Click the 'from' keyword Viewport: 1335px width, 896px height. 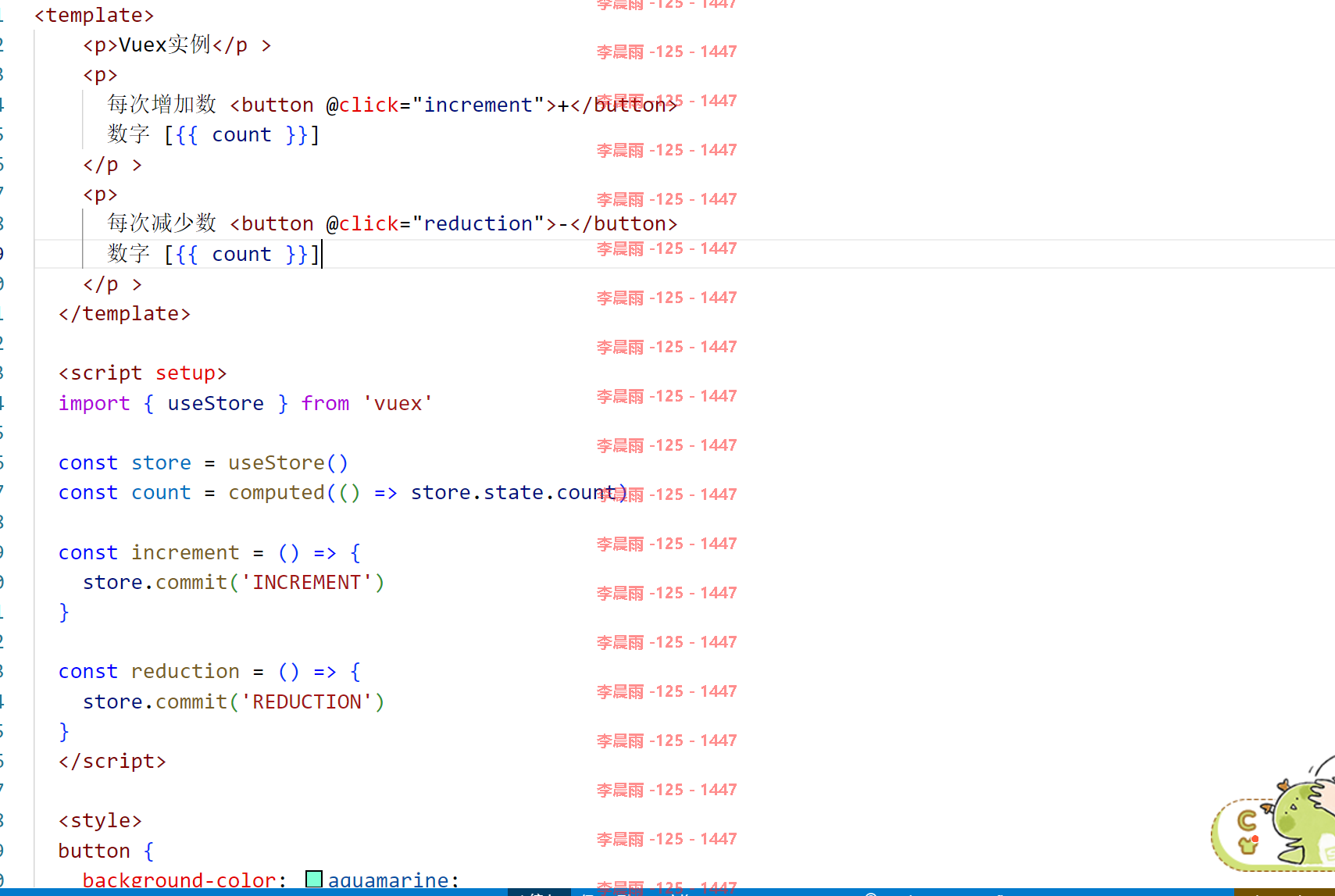325,403
